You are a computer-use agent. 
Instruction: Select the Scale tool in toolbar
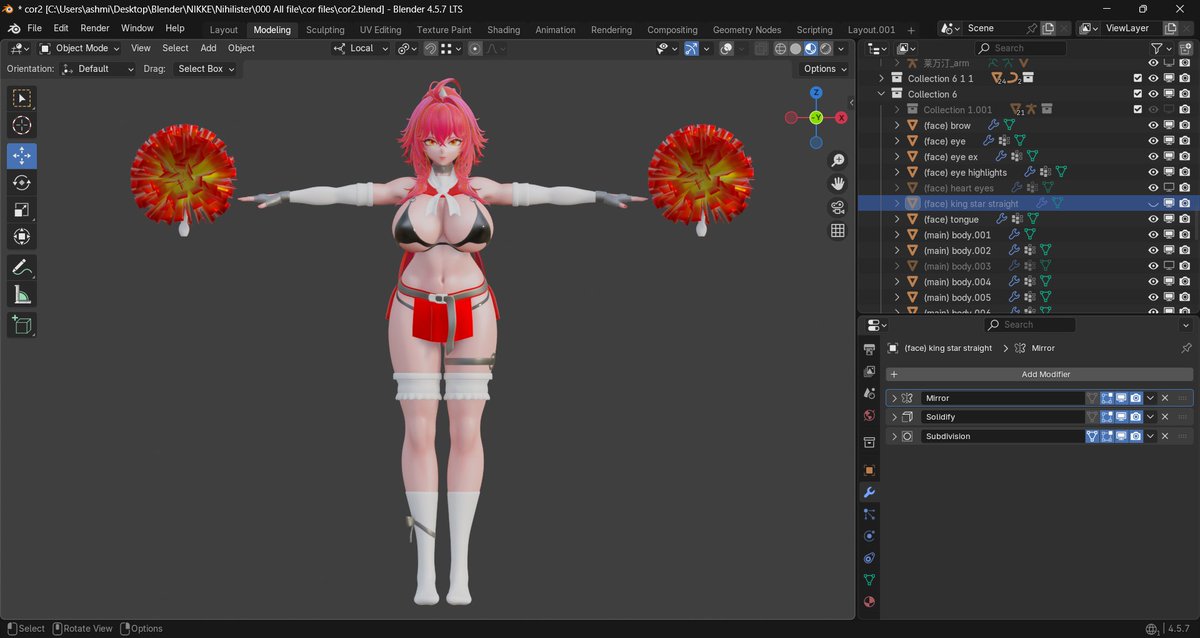(x=22, y=210)
